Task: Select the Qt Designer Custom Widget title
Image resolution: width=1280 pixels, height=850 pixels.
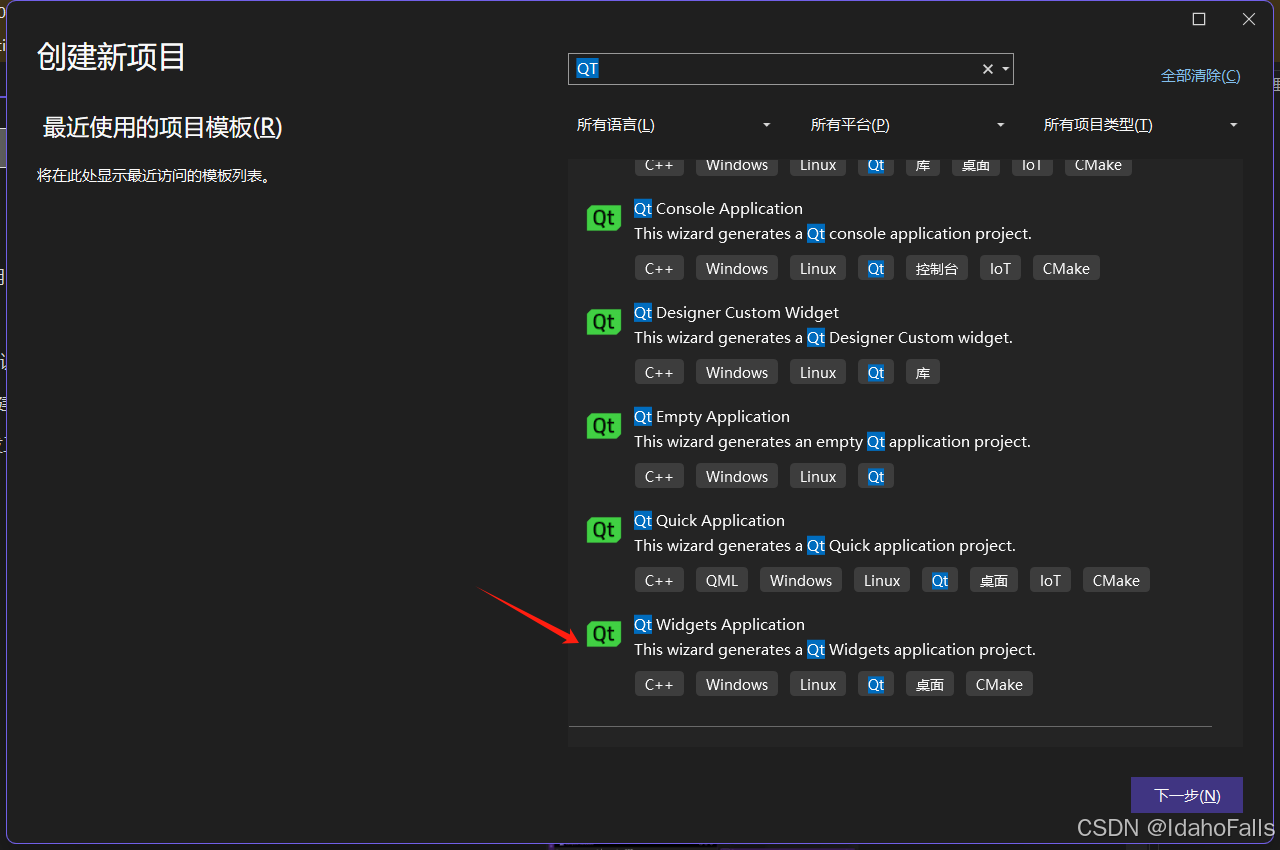Action: 736,312
